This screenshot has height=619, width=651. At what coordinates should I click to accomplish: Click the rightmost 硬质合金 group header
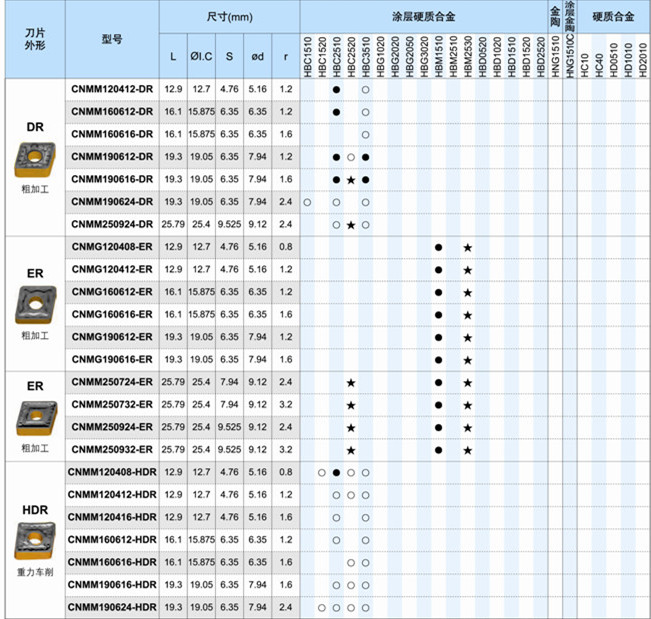[612, 18]
